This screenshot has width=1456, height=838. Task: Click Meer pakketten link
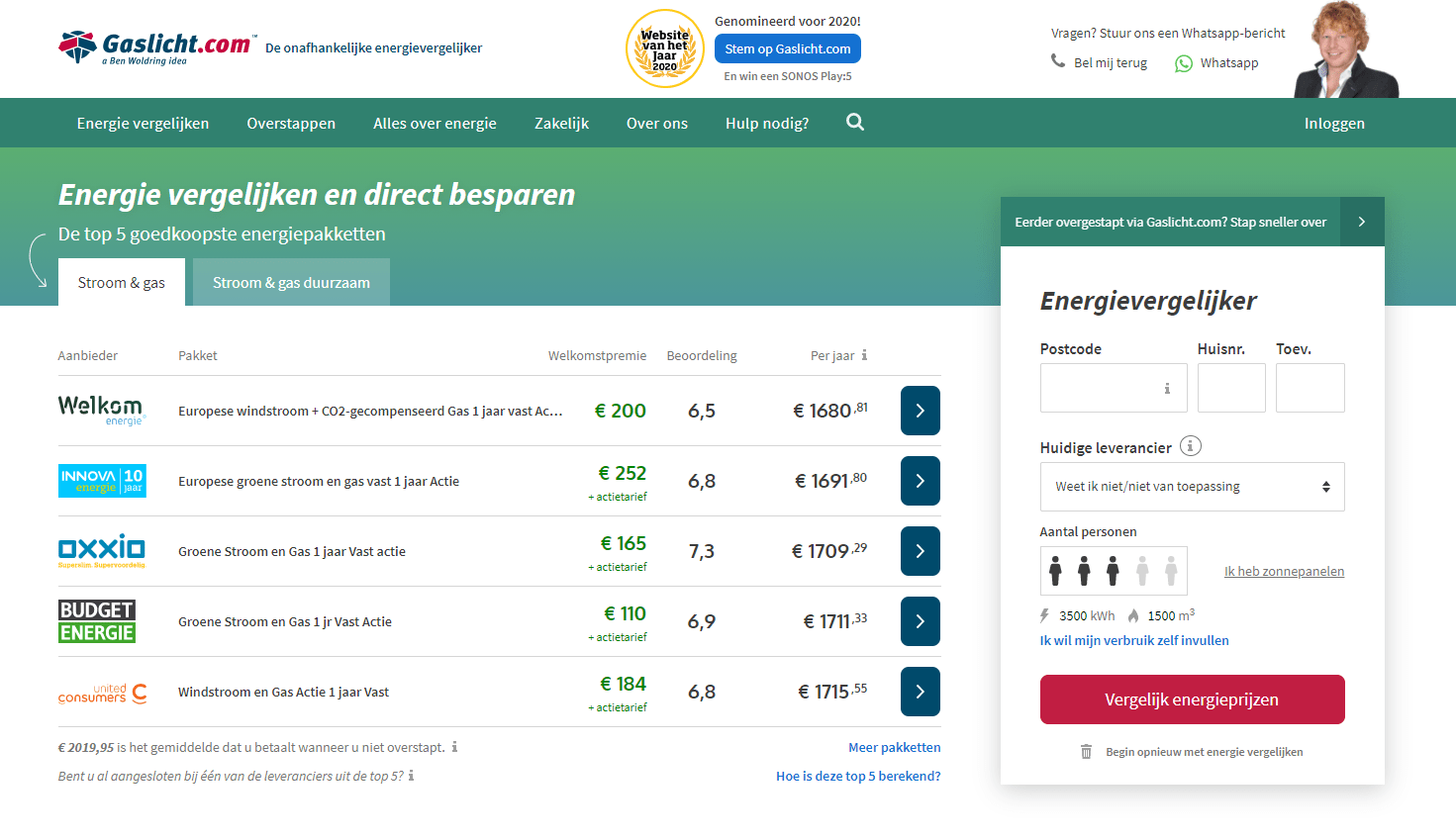point(895,747)
